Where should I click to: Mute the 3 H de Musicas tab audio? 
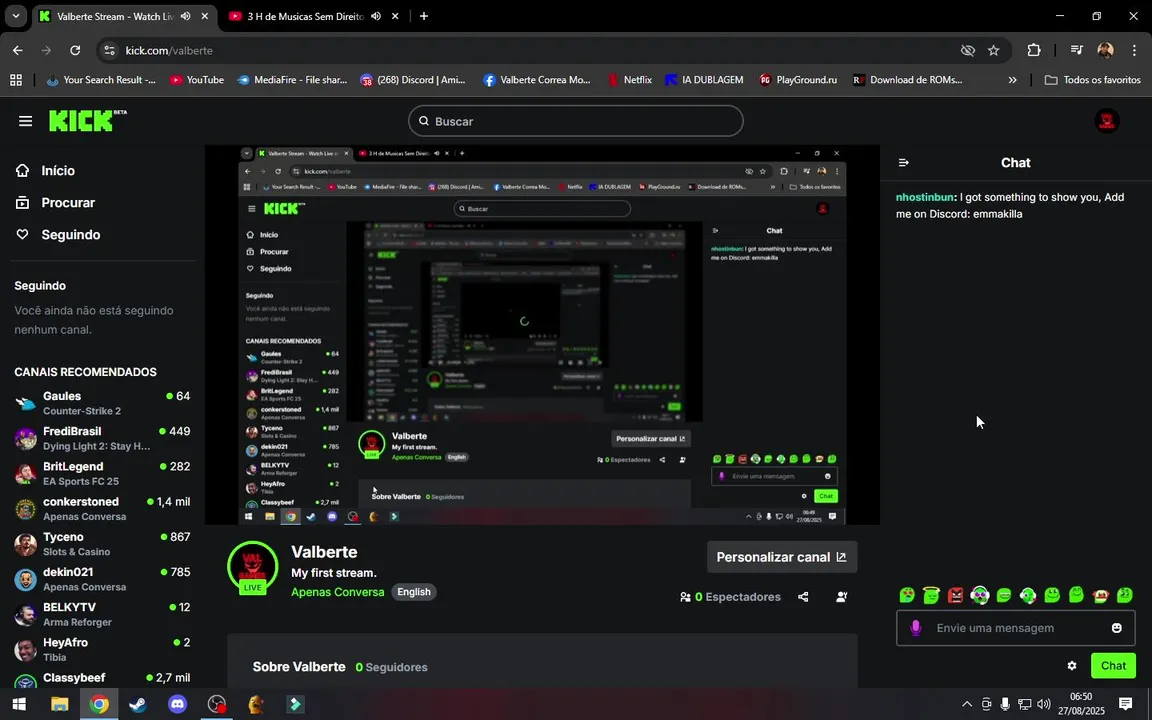tap(376, 16)
